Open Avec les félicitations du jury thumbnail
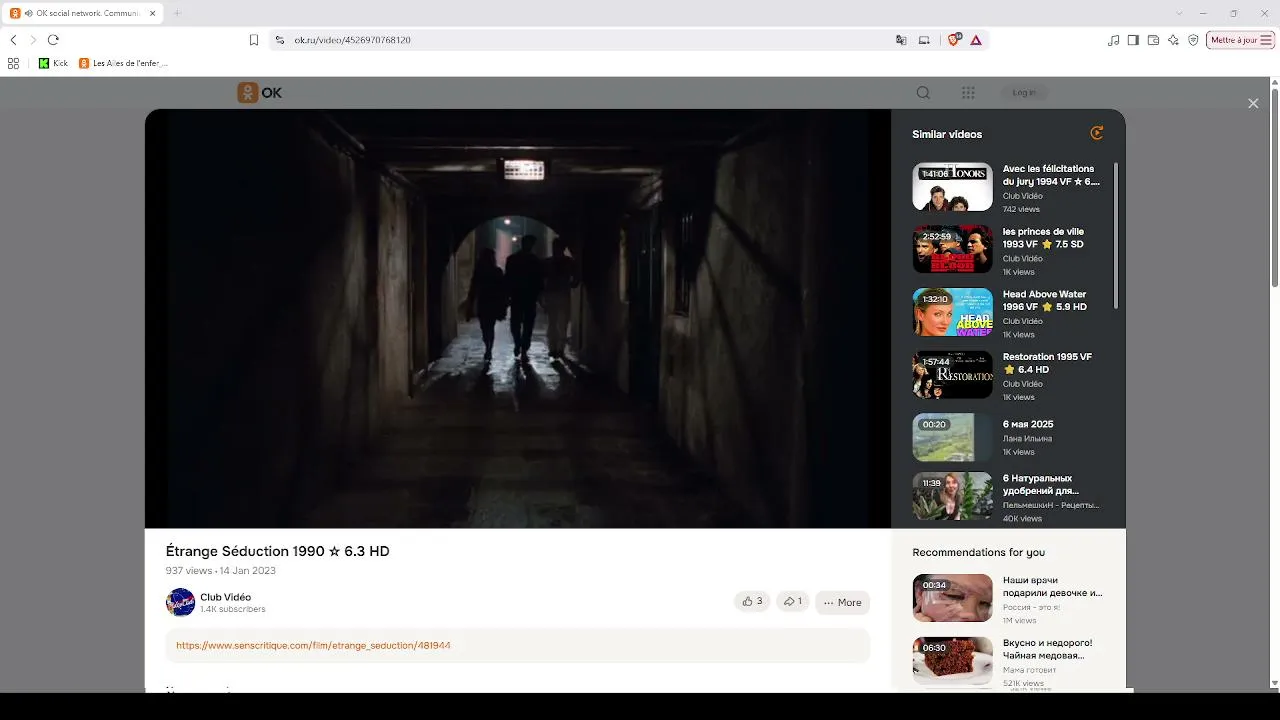1280x720 pixels. [952, 187]
